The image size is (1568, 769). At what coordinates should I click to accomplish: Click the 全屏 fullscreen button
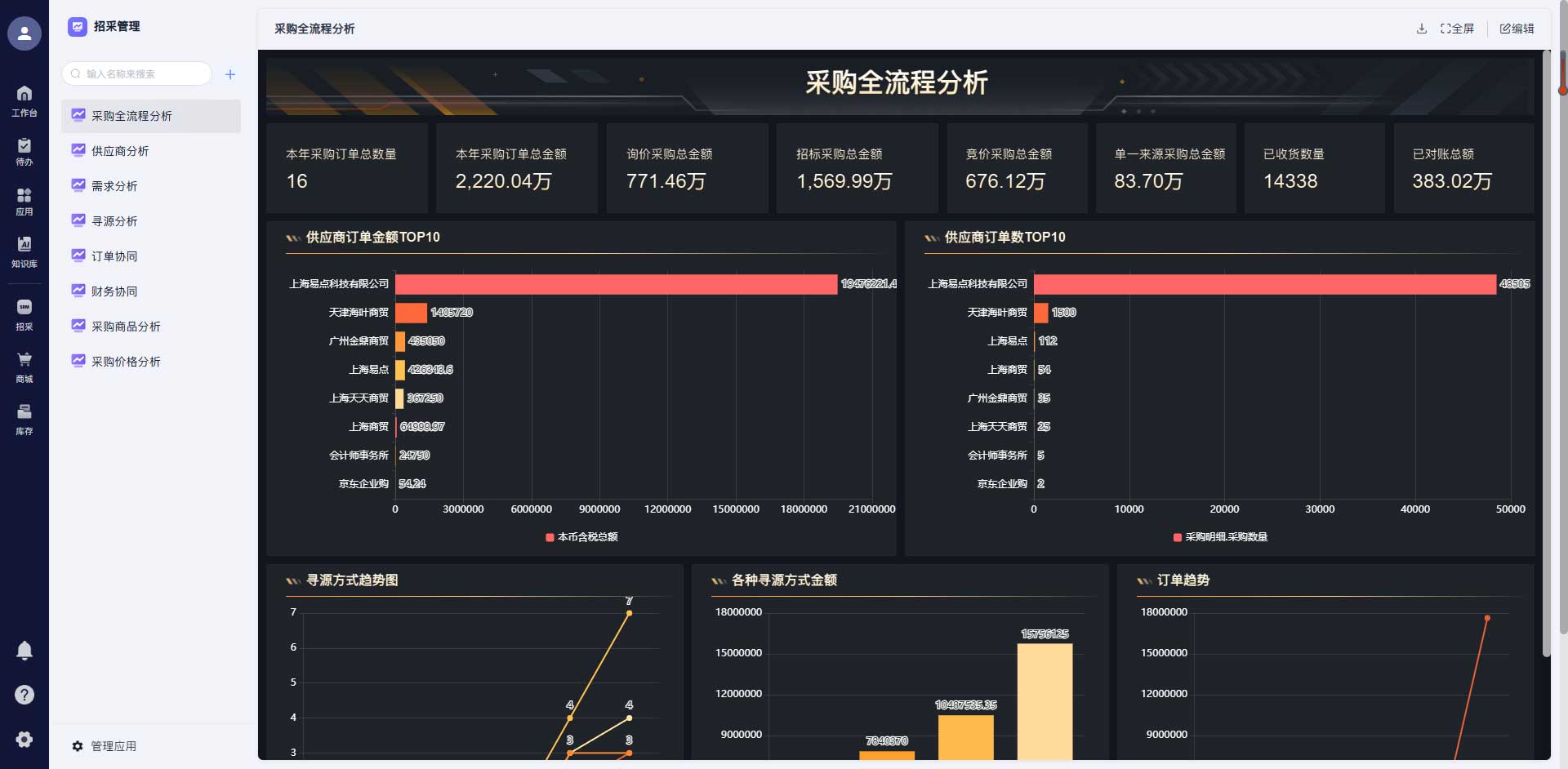point(1458,29)
